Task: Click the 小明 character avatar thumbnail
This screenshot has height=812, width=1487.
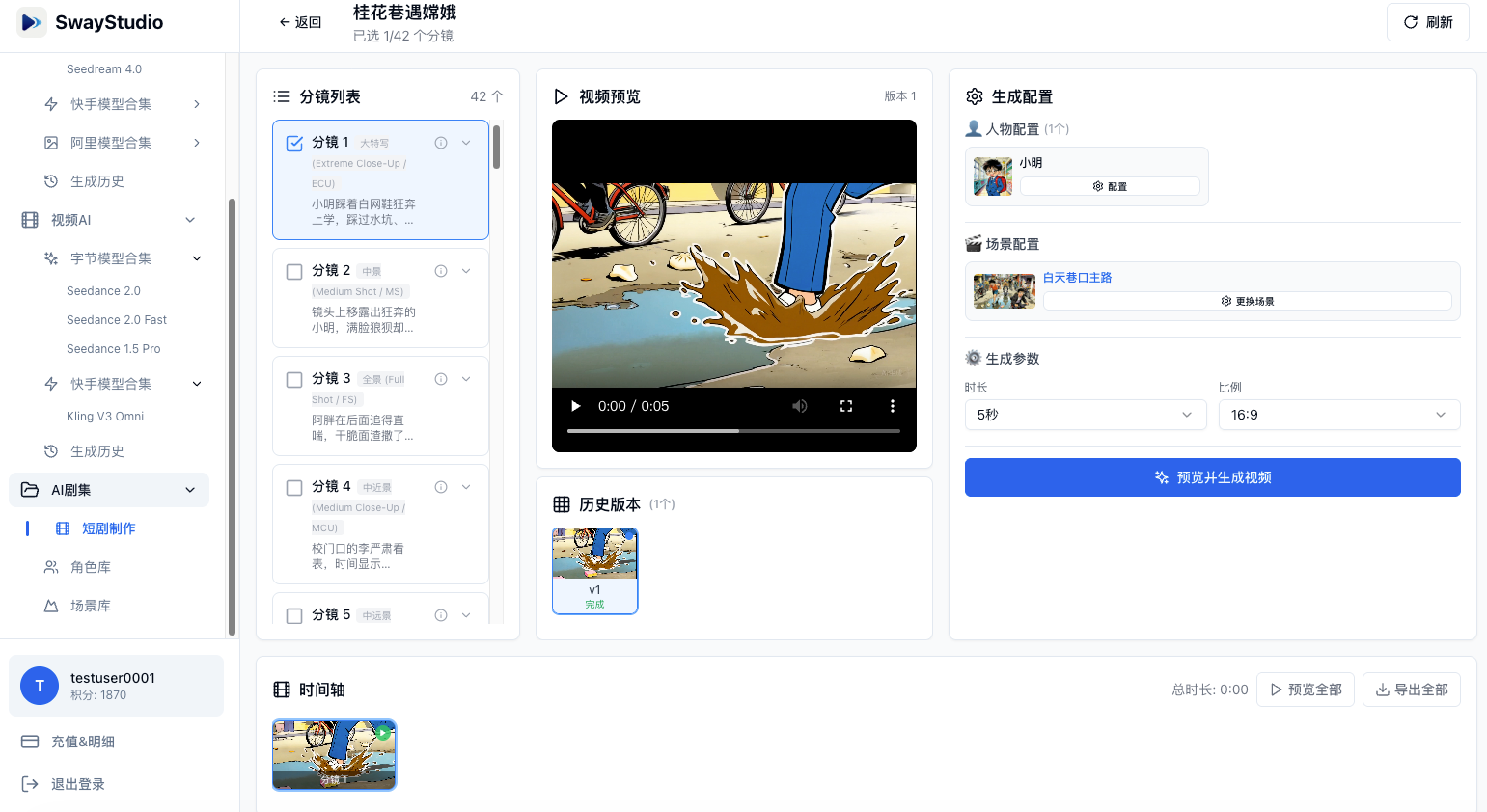Action: (x=993, y=176)
